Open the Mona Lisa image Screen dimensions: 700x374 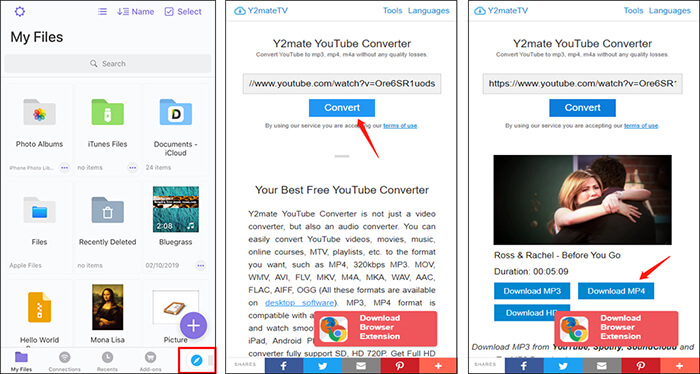tap(108, 307)
